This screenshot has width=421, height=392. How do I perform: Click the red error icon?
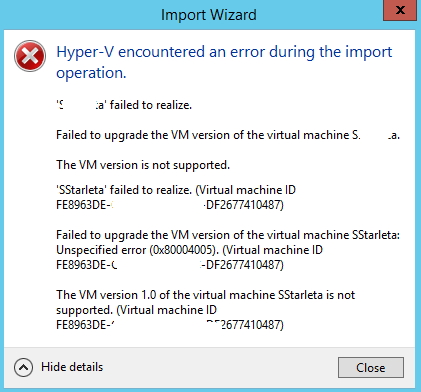click(x=30, y=56)
